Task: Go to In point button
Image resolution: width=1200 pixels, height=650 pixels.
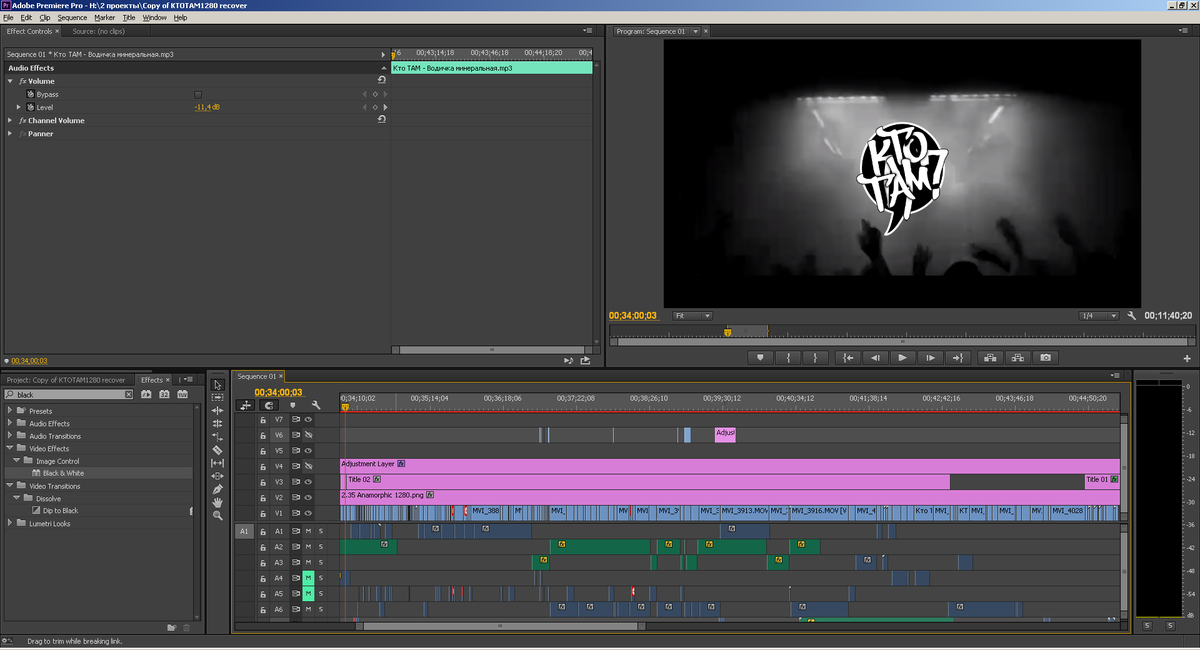Action: click(848, 357)
